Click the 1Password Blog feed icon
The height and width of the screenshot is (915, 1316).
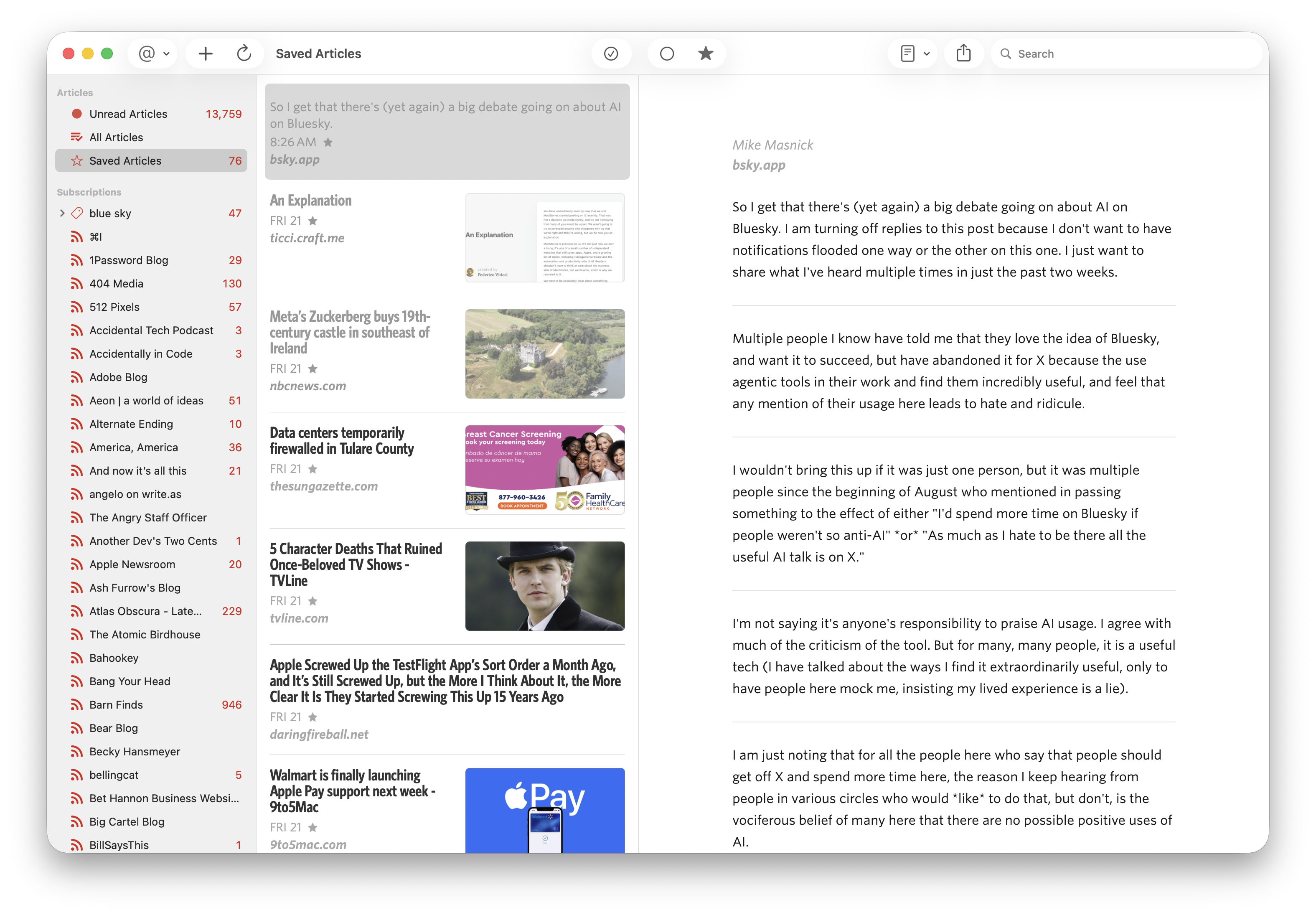pos(77,260)
